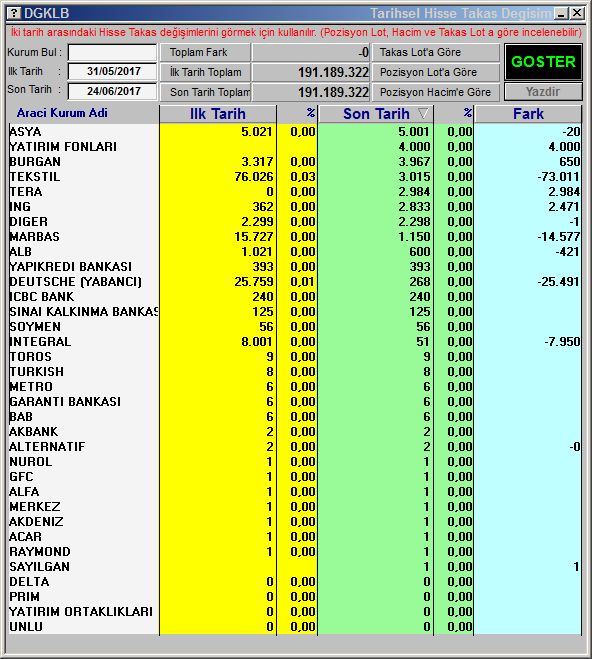Click the yellow Ilk Tarih cell for MARBAS
Image resolution: width=592 pixels, height=659 pixels.
point(218,237)
